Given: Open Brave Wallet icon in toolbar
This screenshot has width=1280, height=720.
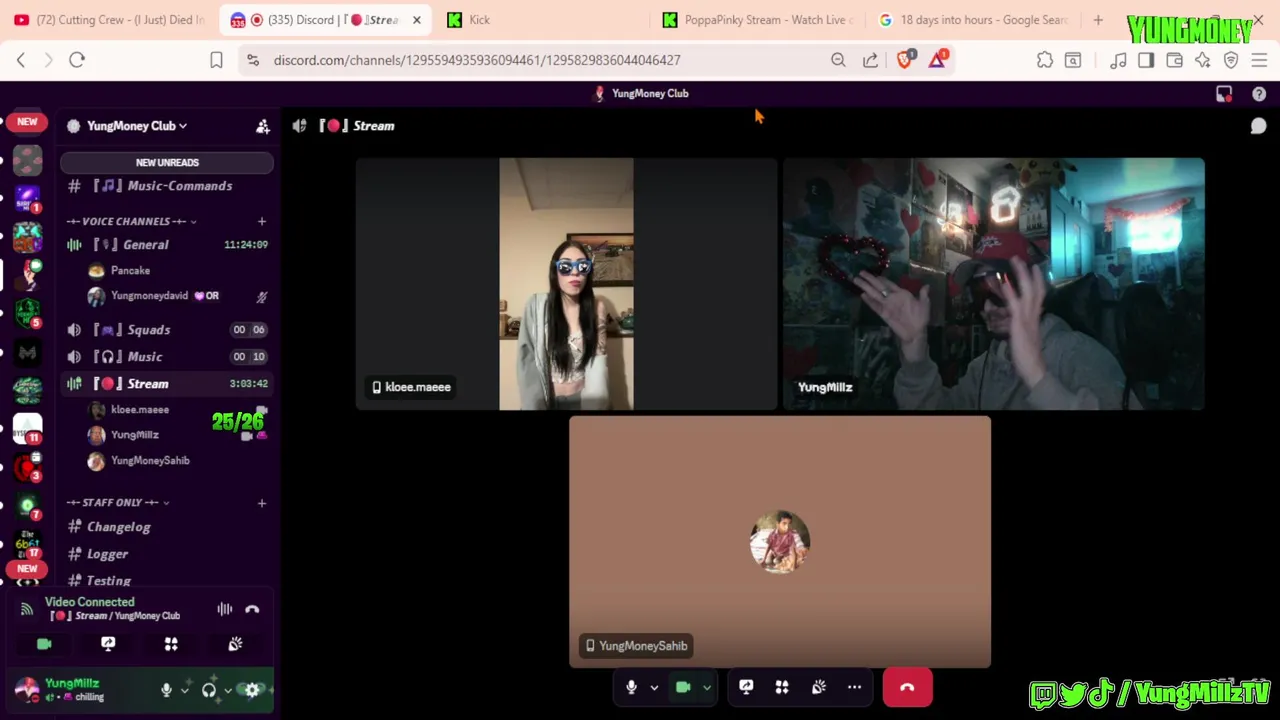Looking at the screenshot, I should (x=1174, y=60).
